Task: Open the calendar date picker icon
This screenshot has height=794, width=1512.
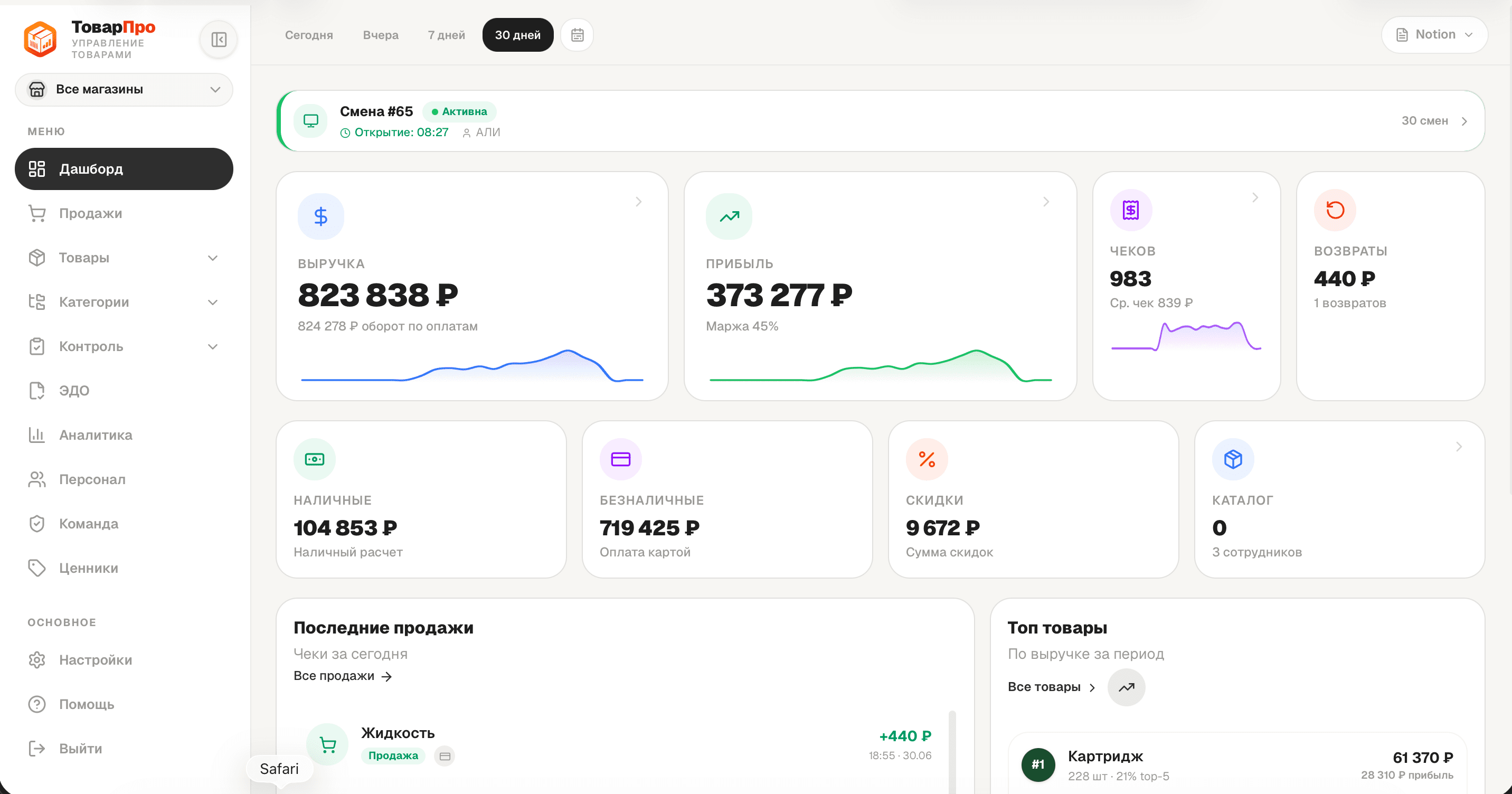Action: (577, 35)
